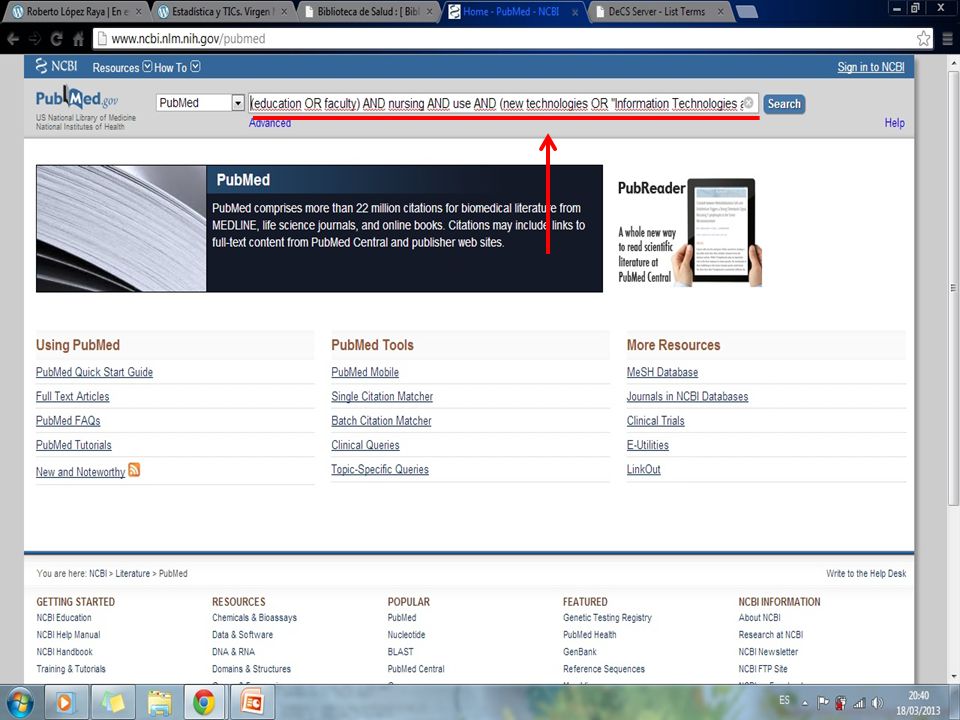Open BLAST footer link

coord(400,652)
